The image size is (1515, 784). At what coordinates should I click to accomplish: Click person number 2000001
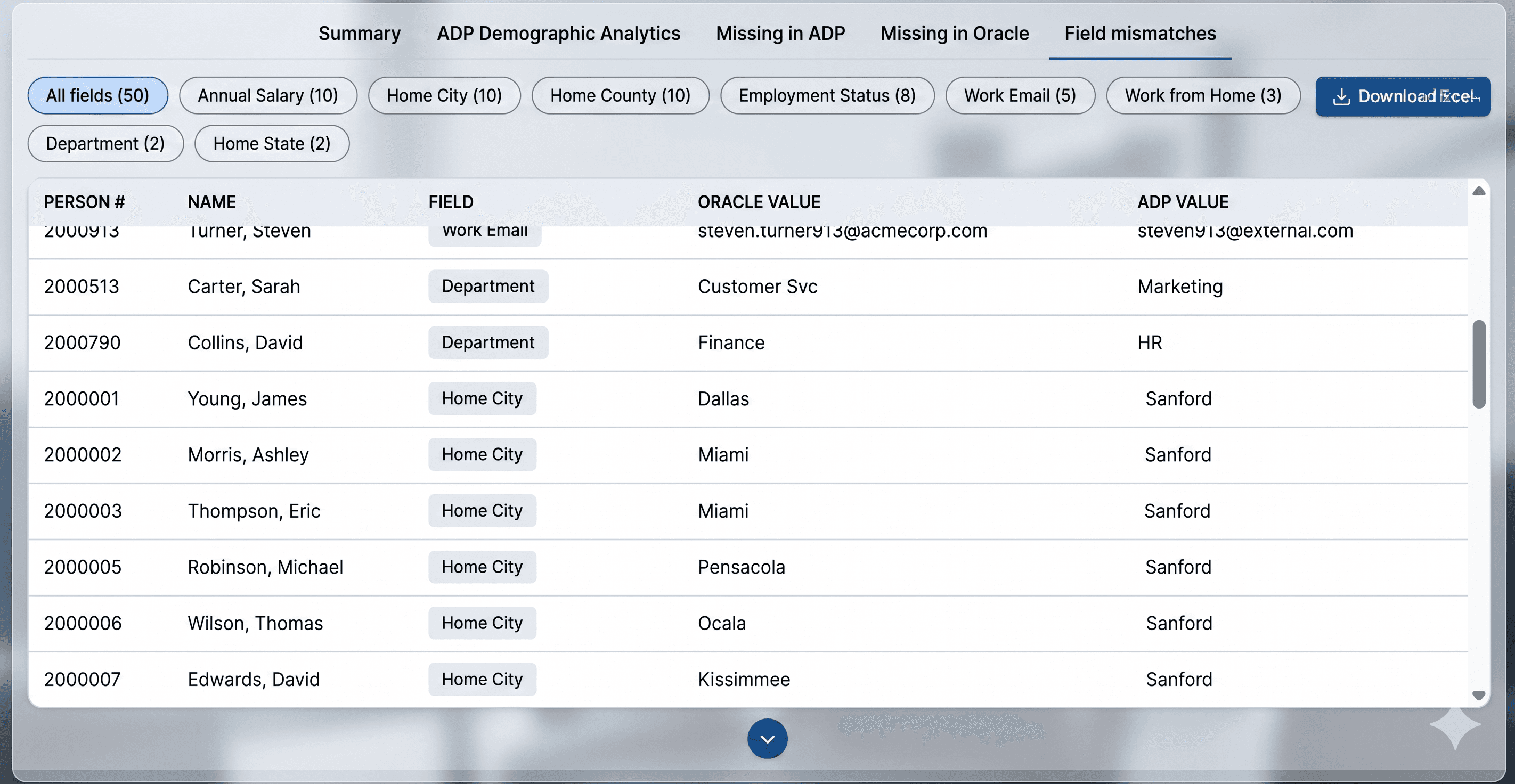point(81,399)
